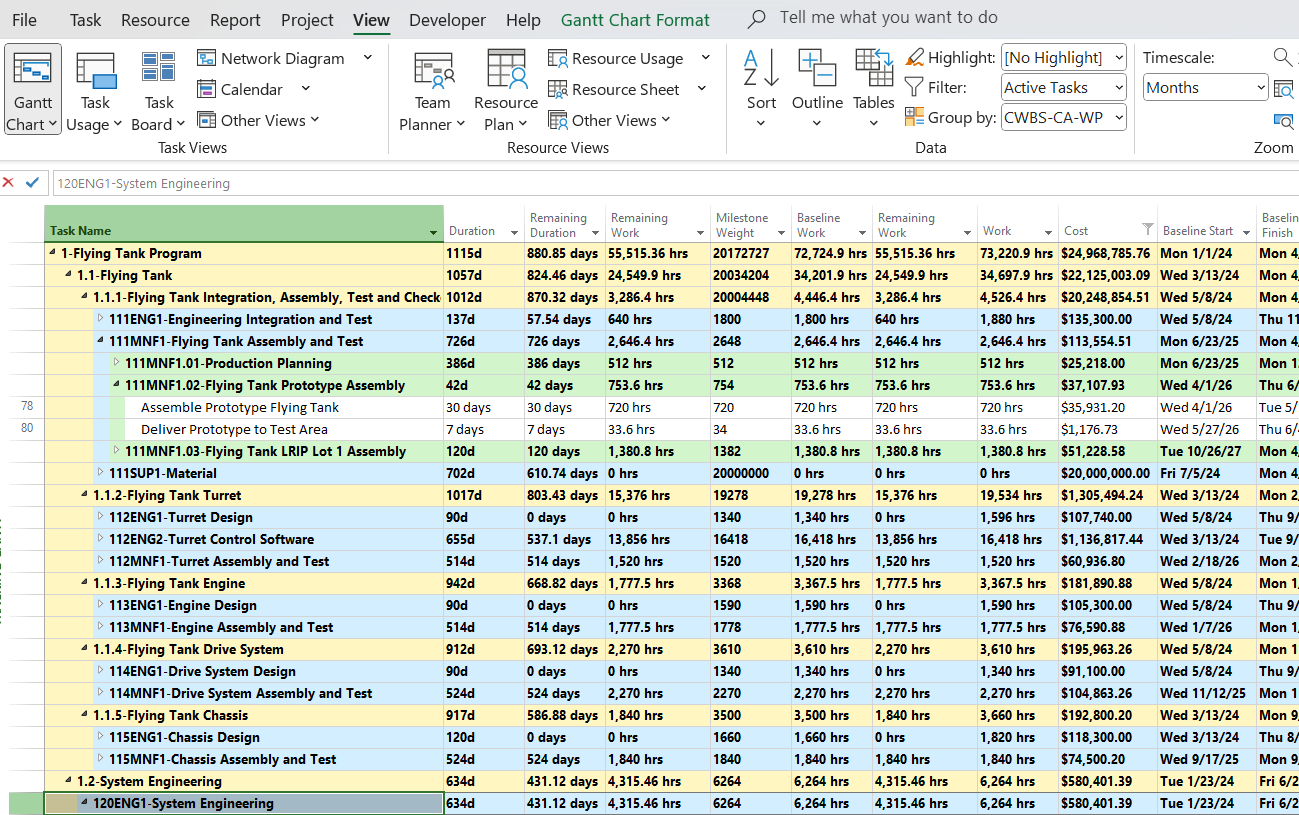This screenshot has height=815, width=1299.
Task: Collapse 1-Flying Tank Program summary
Action: [x=52, y=253]
